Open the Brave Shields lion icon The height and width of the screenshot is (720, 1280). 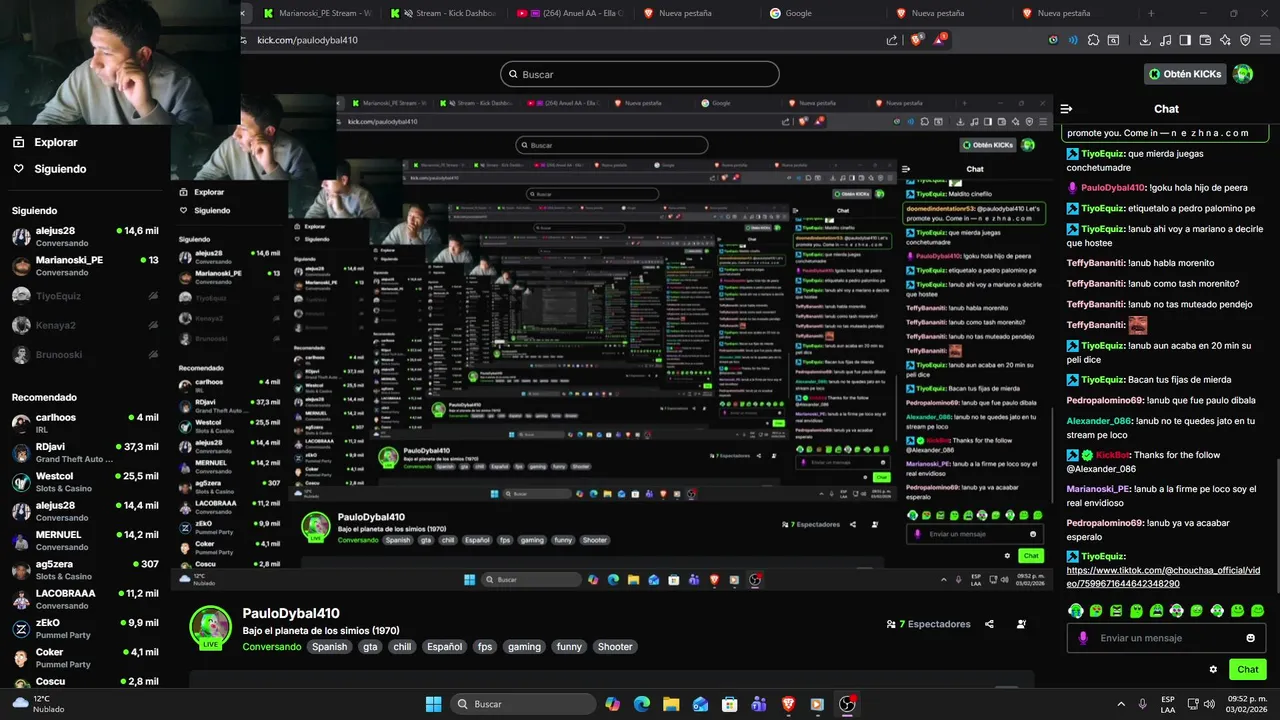click(917, 40)
